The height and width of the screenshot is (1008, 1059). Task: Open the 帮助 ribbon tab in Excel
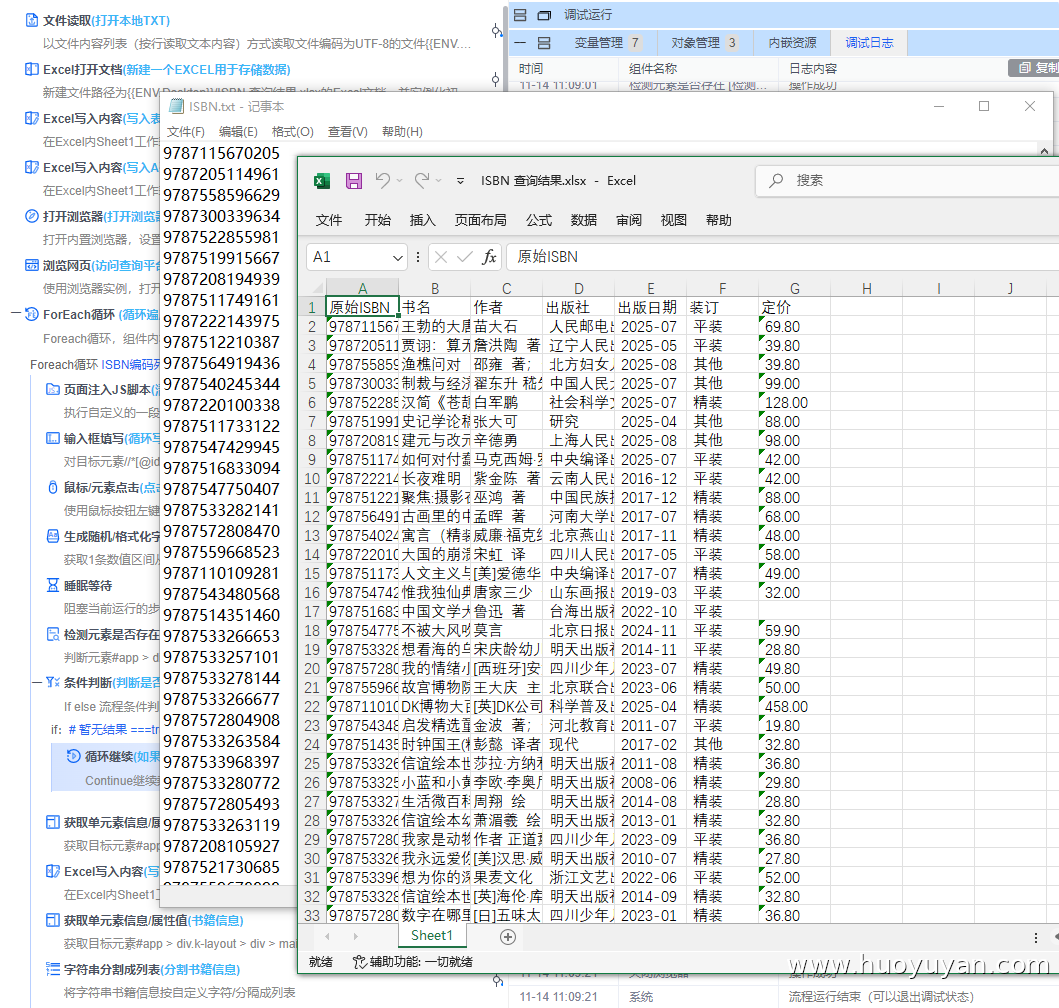pos(719,220)
